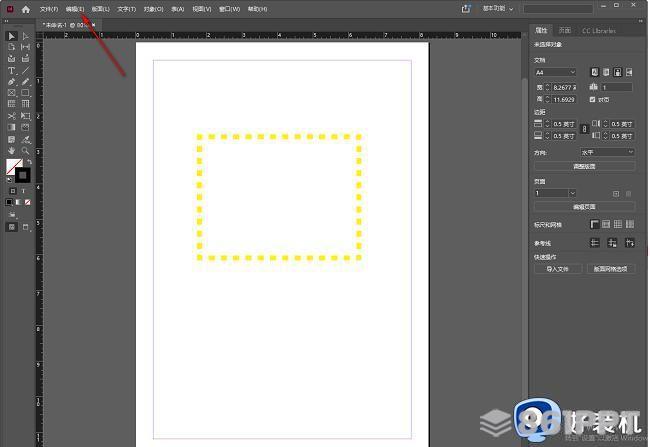
Task: Select the Type (T) tool
Action: tap(12, 70)
